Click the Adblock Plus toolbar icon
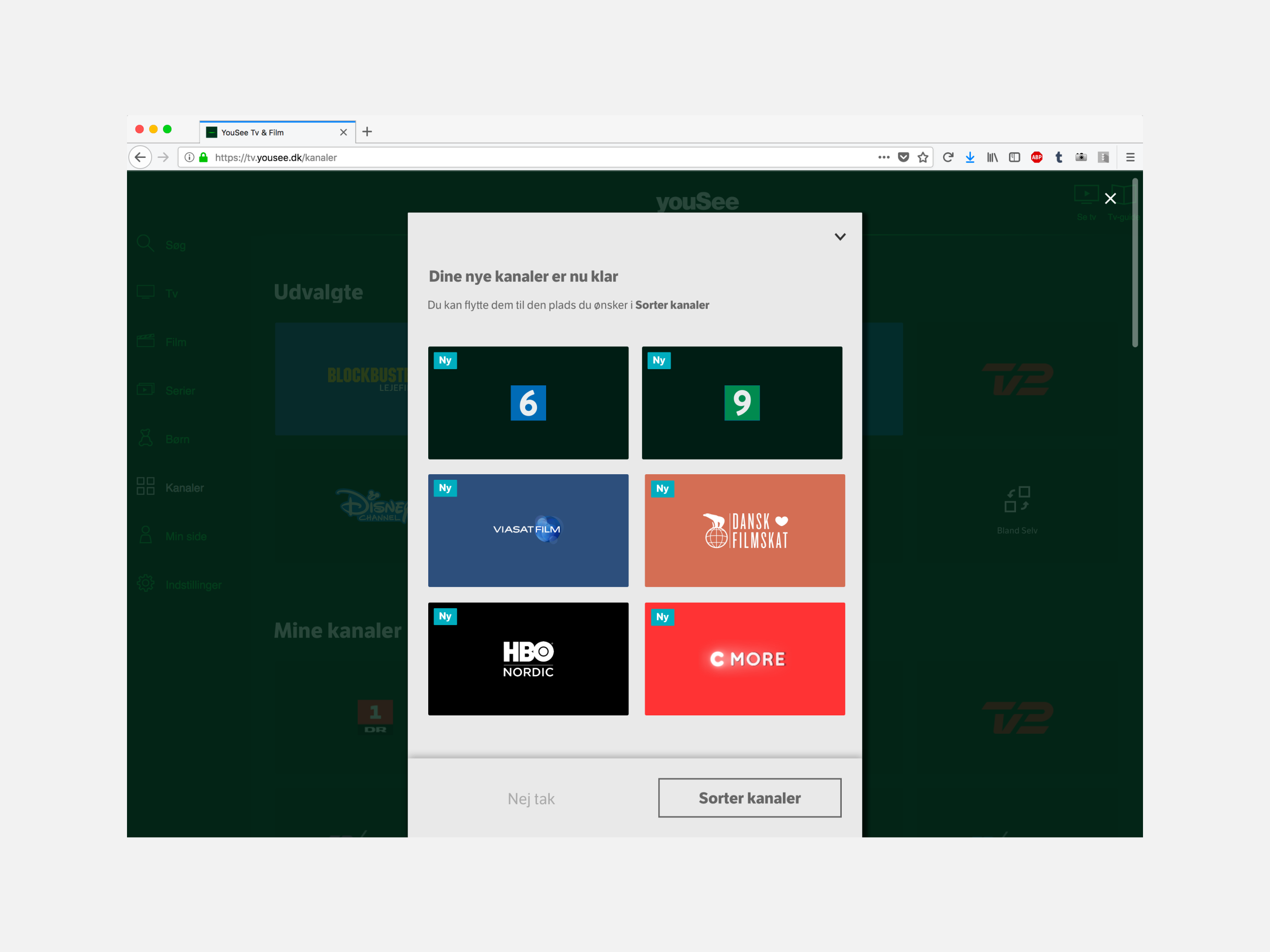Viewport: 1270px width, 952px height. pos(1036,157)
